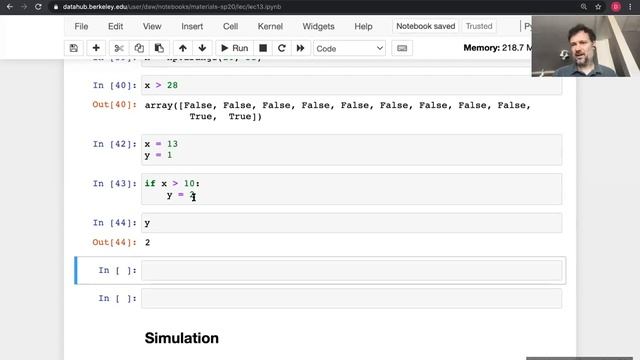Open the Cell menu
This screenshot has height=360, width=640.
click(x=230, y=26)
